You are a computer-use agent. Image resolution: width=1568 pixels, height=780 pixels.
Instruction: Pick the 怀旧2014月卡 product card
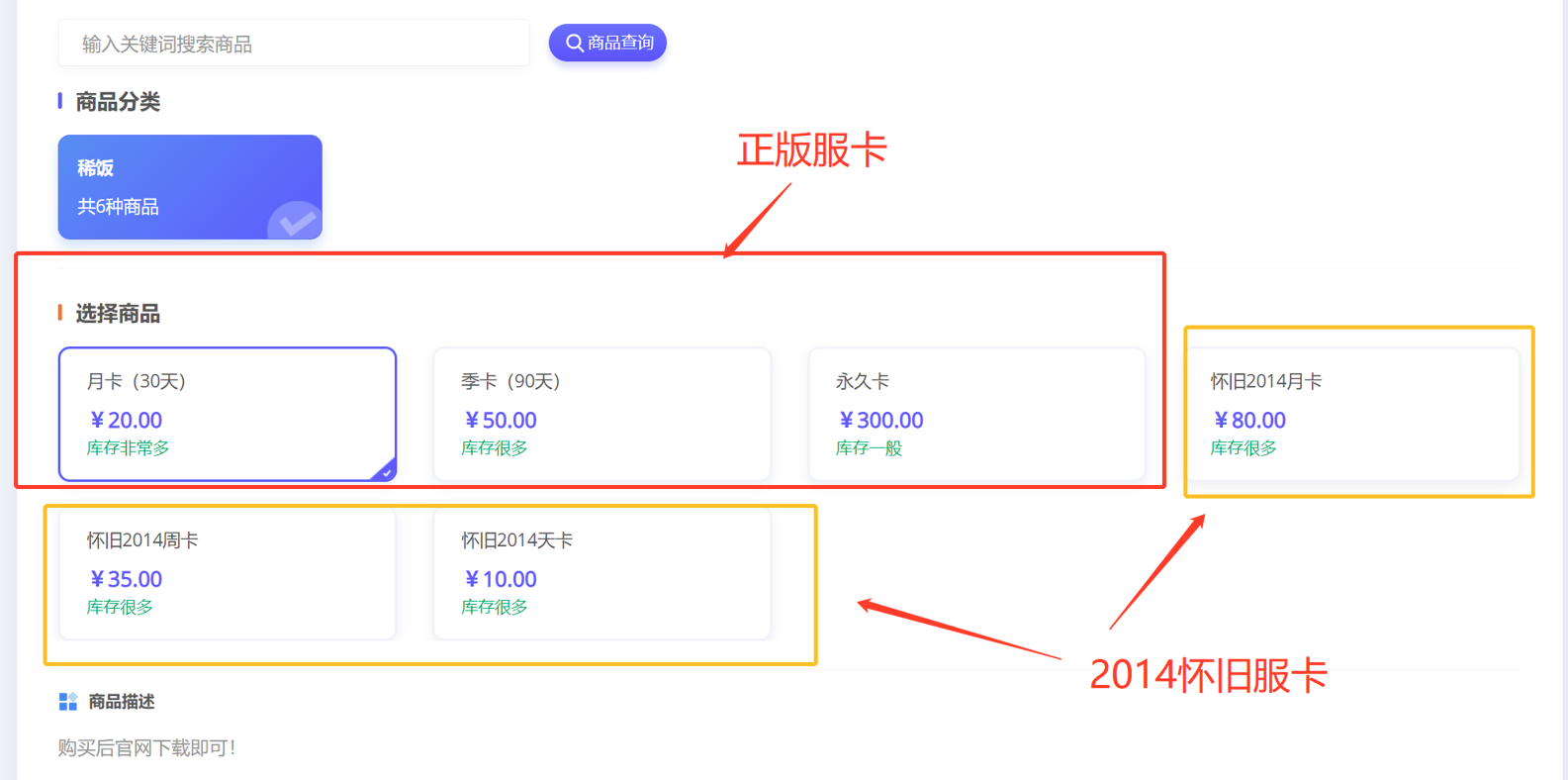tap(1351, 414)
